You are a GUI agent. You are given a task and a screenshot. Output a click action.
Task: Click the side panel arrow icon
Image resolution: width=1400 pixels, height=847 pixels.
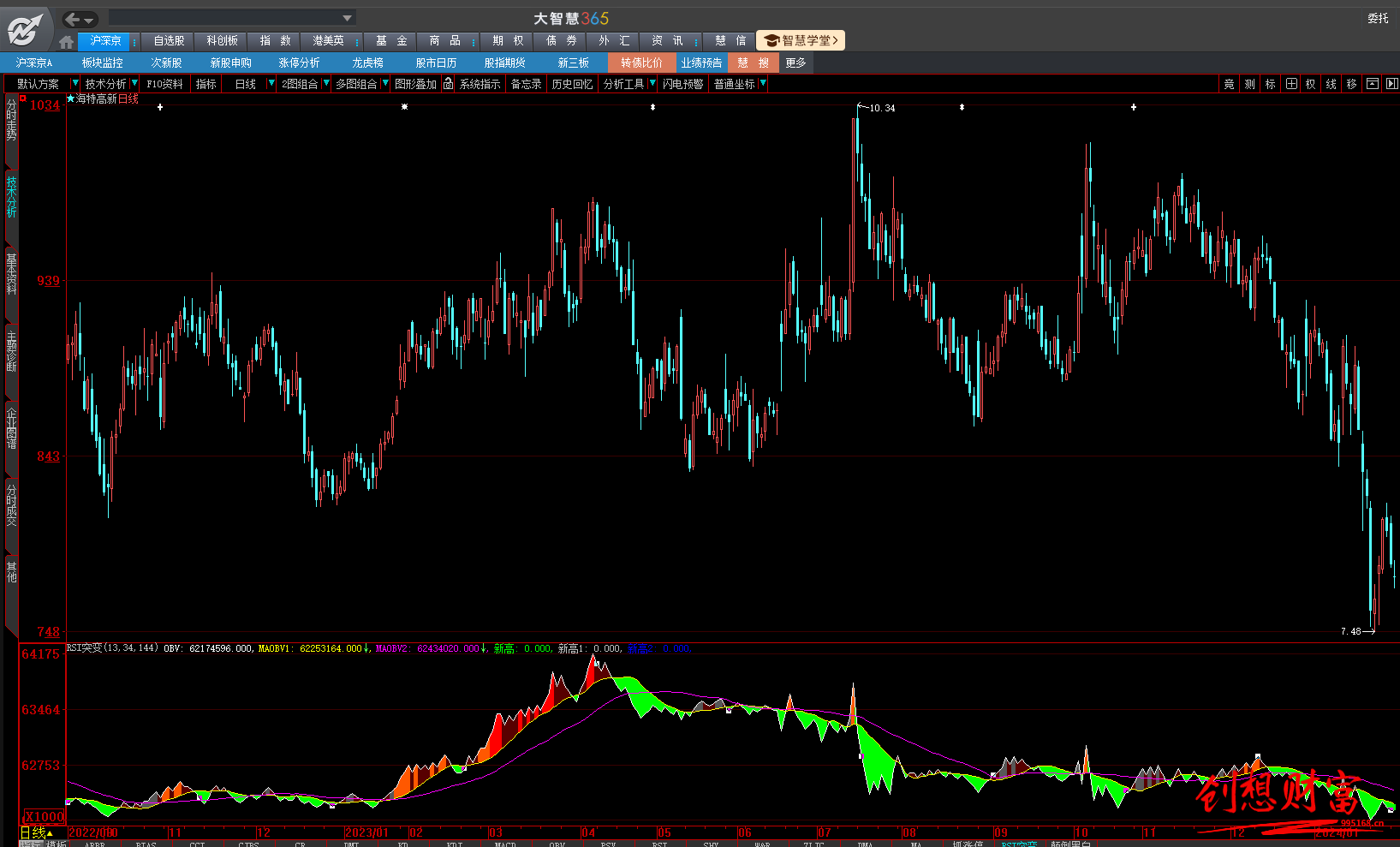(x=1391, y=84)
